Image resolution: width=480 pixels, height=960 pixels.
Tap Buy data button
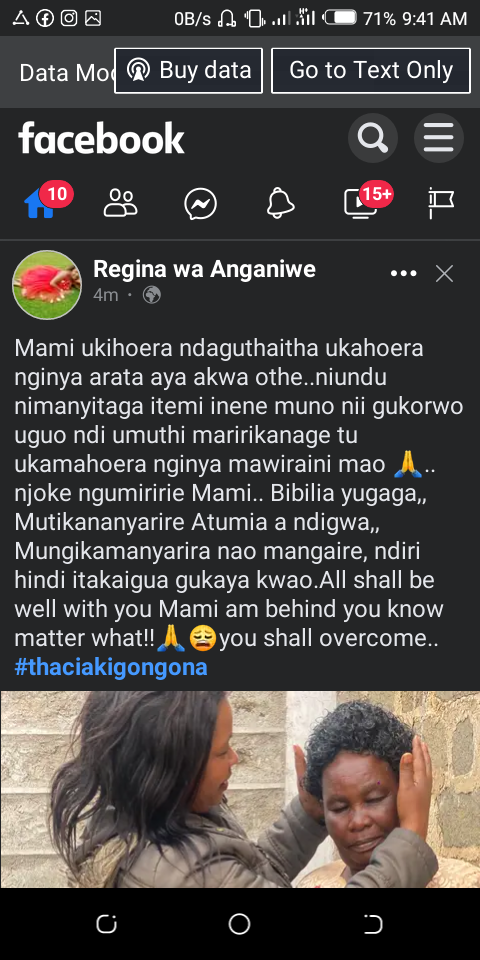189,70
